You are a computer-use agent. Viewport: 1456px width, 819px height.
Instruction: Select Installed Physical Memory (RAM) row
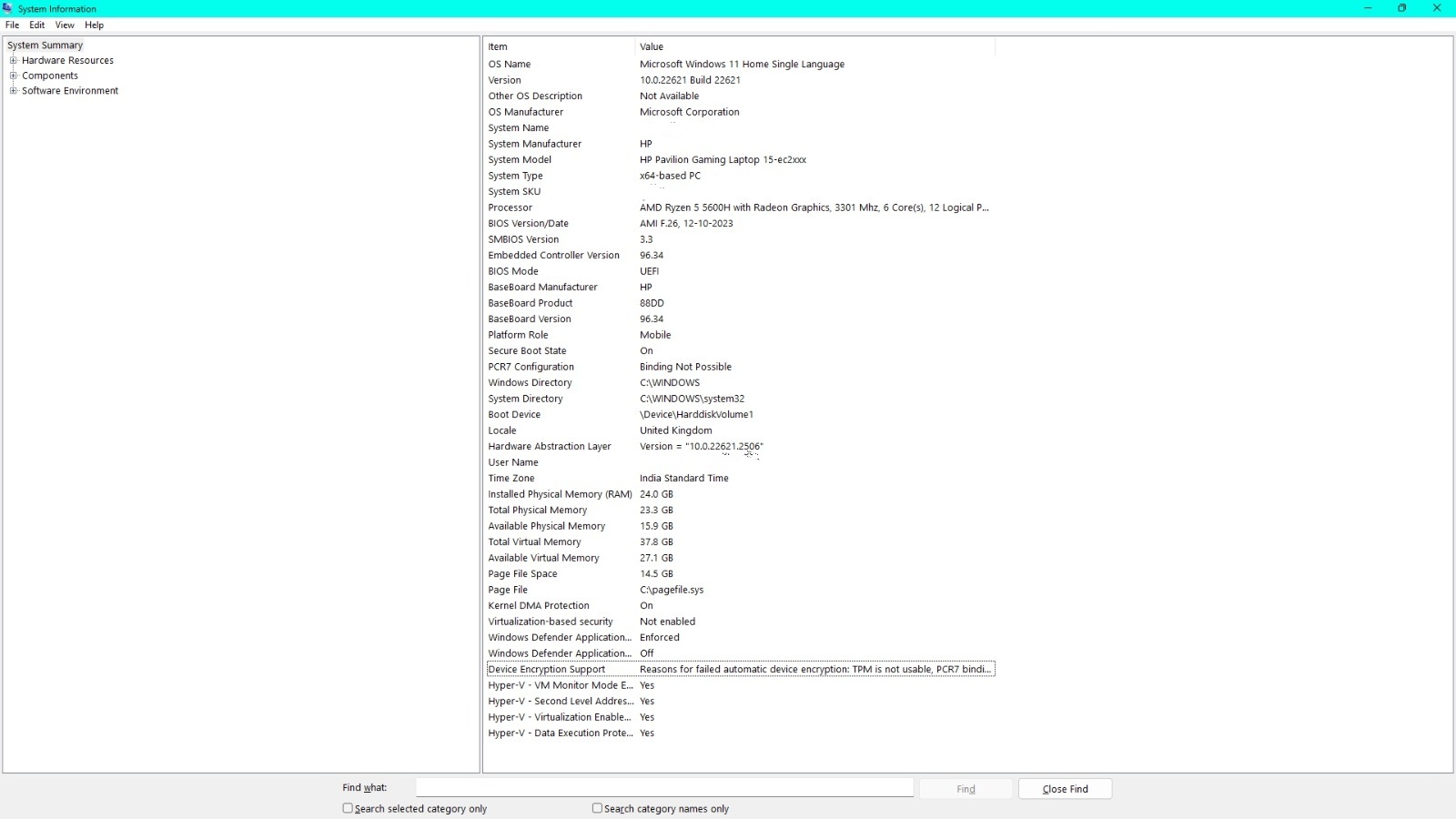click(x=740, y=494)
